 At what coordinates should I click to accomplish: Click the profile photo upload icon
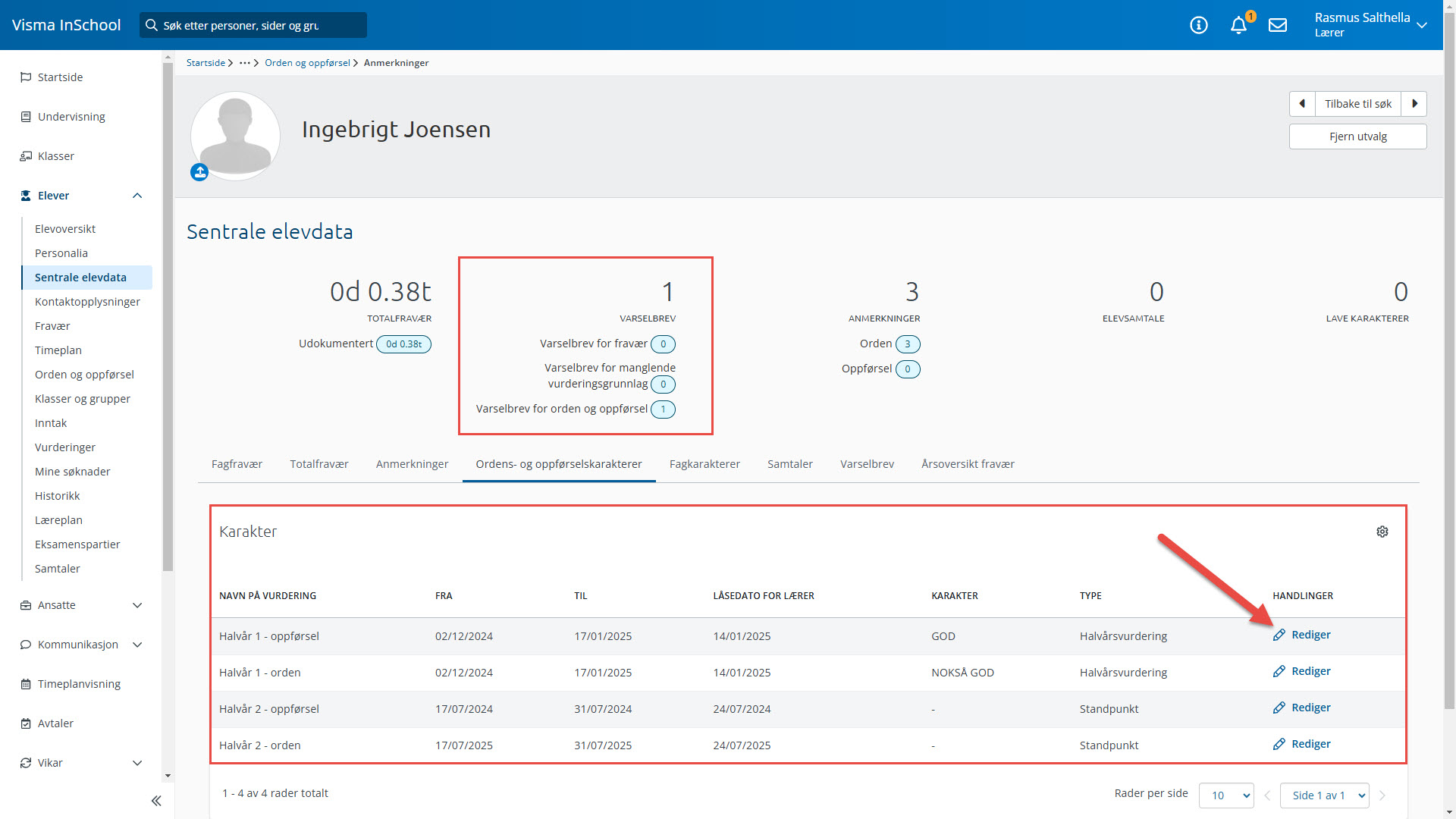199,172
